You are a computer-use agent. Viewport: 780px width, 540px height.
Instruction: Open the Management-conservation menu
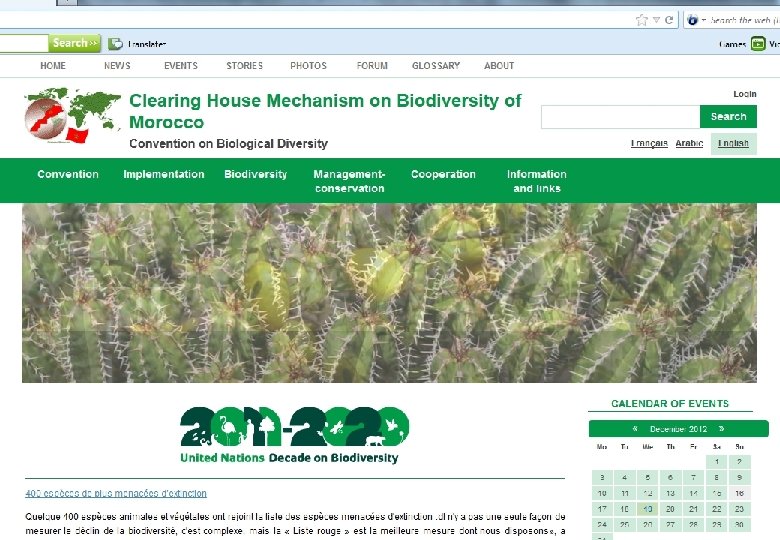[x=349, y=181]
